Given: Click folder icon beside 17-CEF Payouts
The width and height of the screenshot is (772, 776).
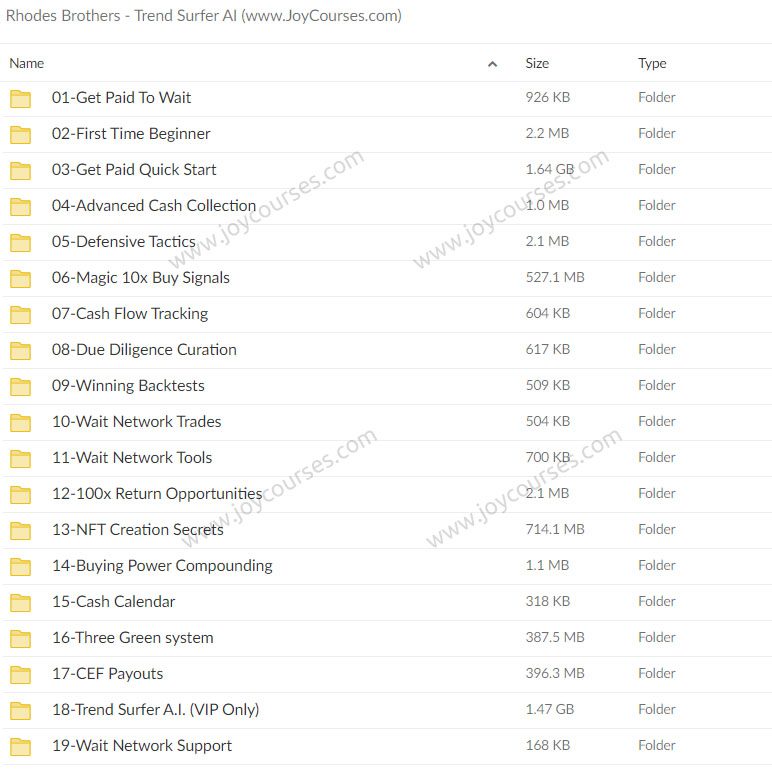Looking at the screenshot, I should coord(20,675).
